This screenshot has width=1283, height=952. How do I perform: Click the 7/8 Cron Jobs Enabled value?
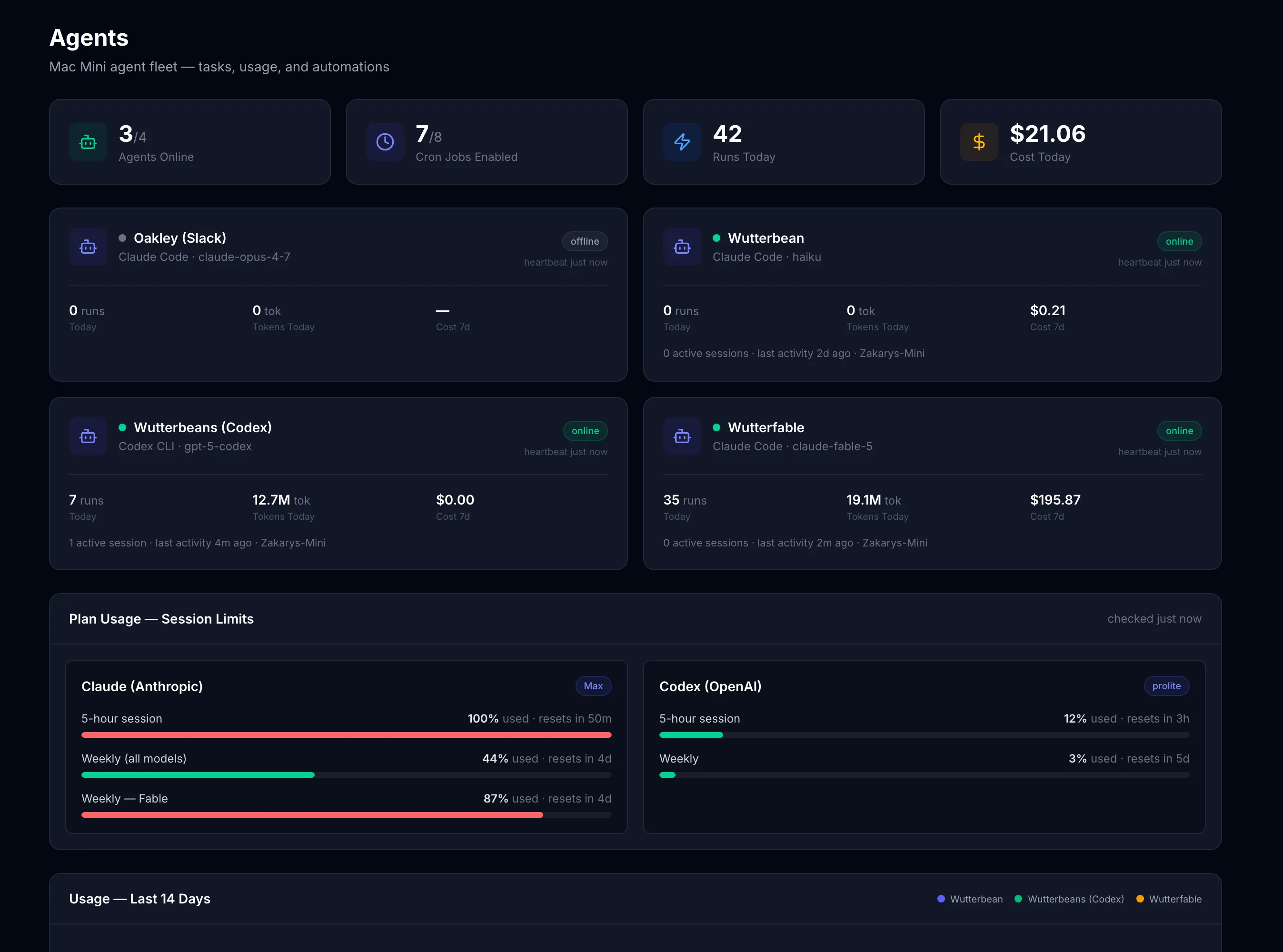point(428,134)
